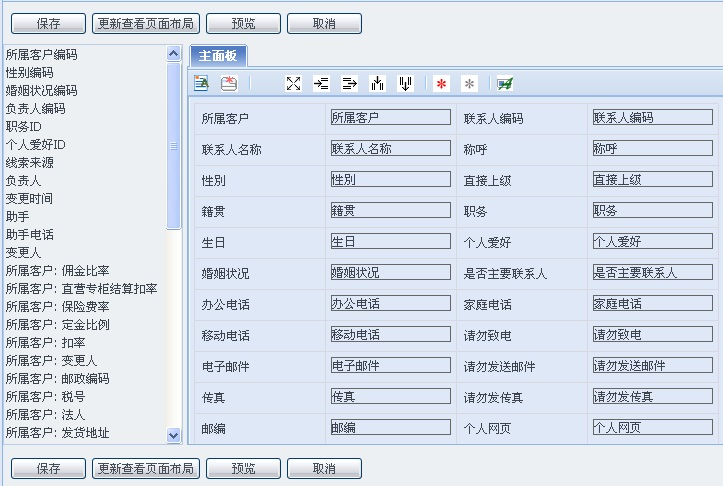The image size is (723, 486).
Task: Click the right-pointing arrow with lines icon
Action: click(349, 84)
